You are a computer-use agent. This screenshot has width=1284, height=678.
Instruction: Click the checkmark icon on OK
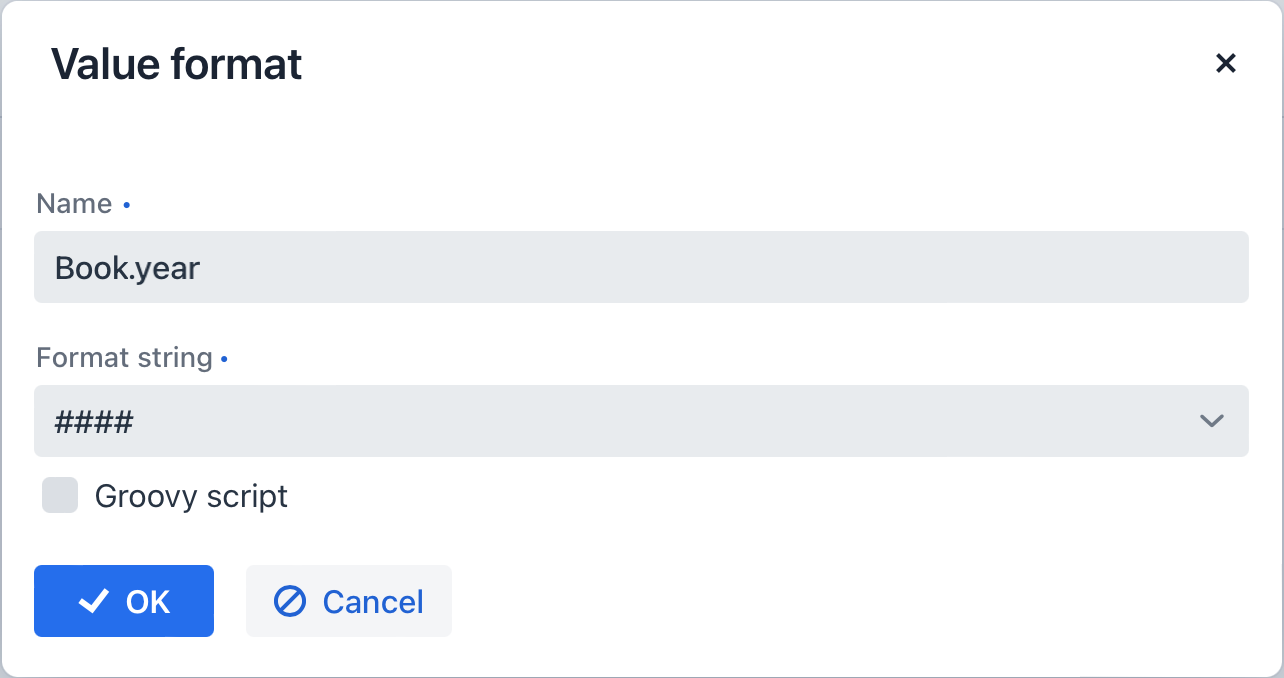tap(94, 601)
